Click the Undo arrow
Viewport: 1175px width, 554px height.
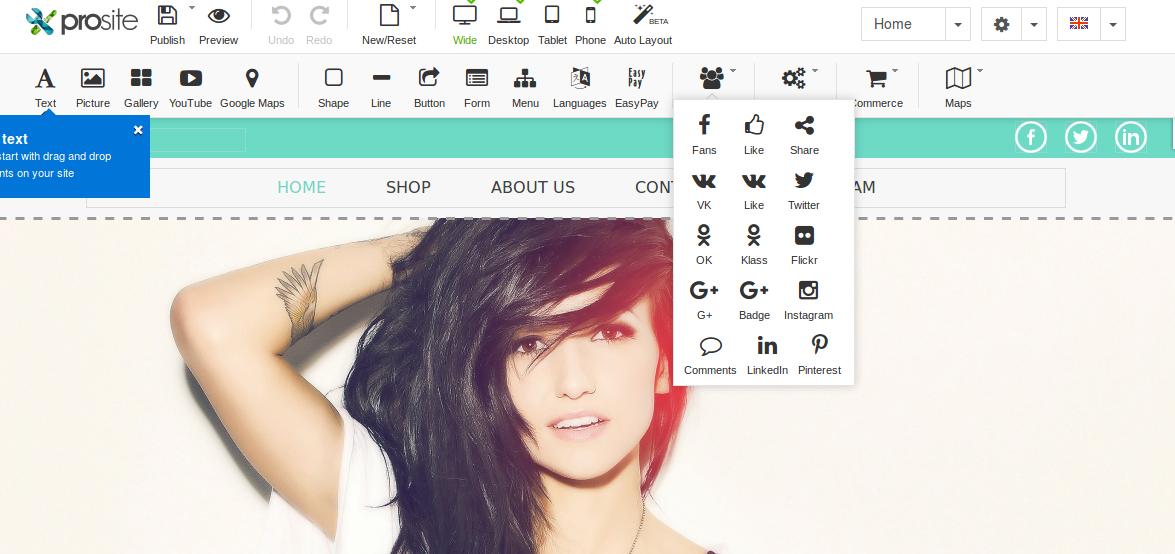(x=281, y=16)
